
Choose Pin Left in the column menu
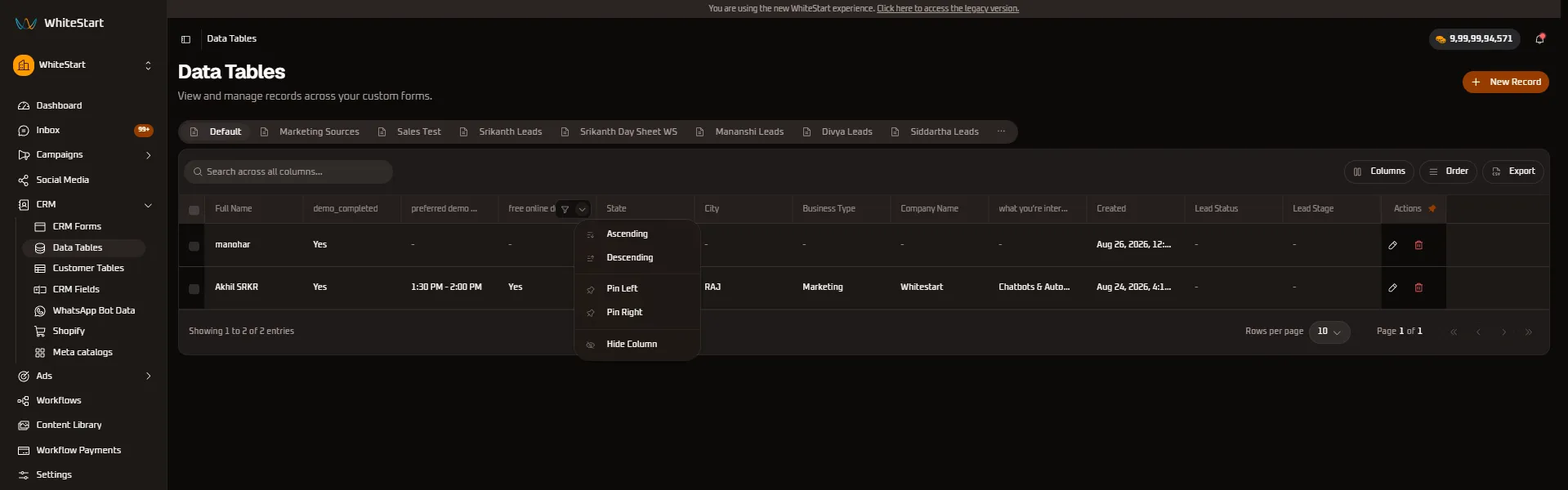[637, 288]
